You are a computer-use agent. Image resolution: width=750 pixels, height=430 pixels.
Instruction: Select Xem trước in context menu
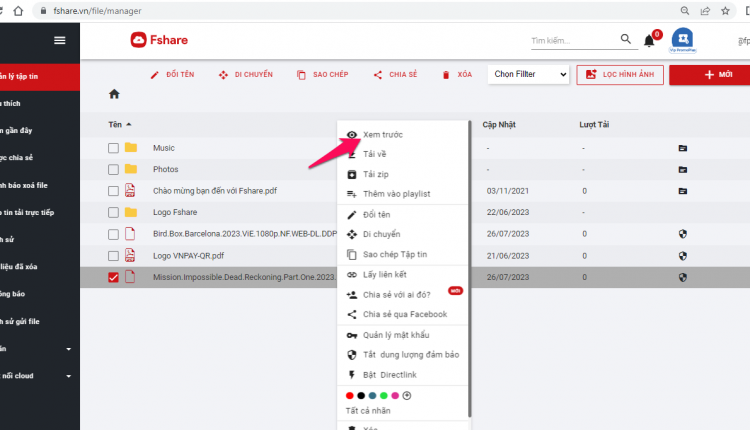(x=403, y=134)
